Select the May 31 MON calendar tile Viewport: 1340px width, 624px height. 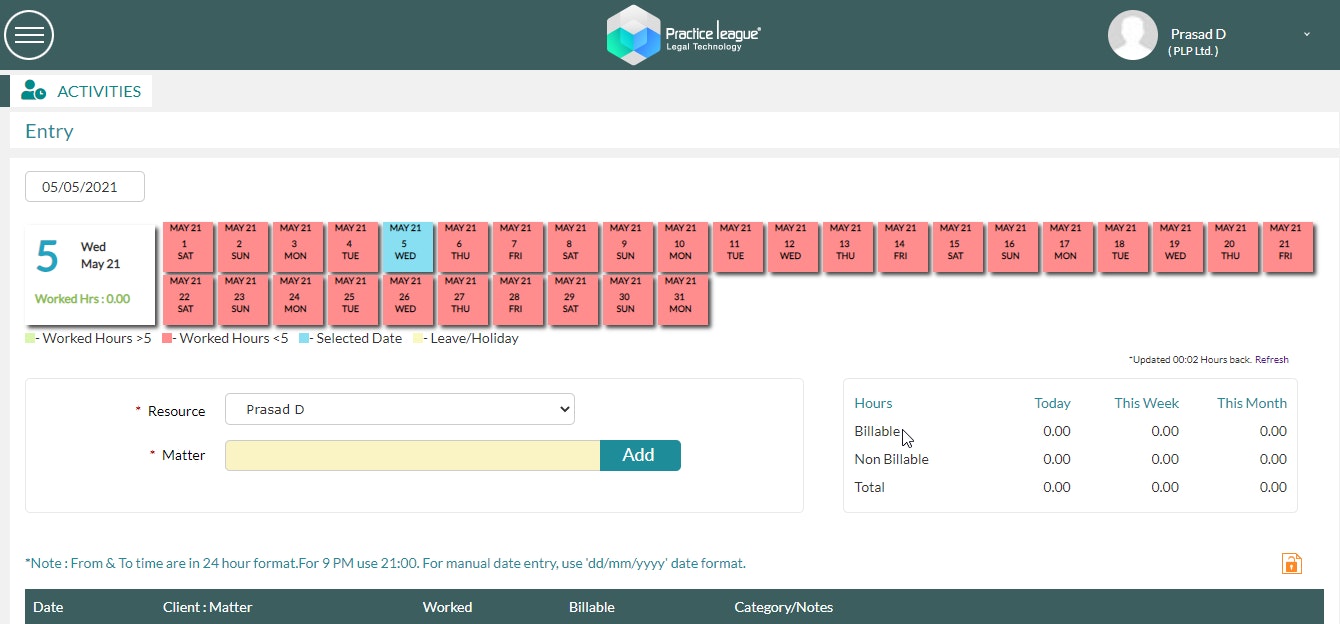[x=680, y=297]
